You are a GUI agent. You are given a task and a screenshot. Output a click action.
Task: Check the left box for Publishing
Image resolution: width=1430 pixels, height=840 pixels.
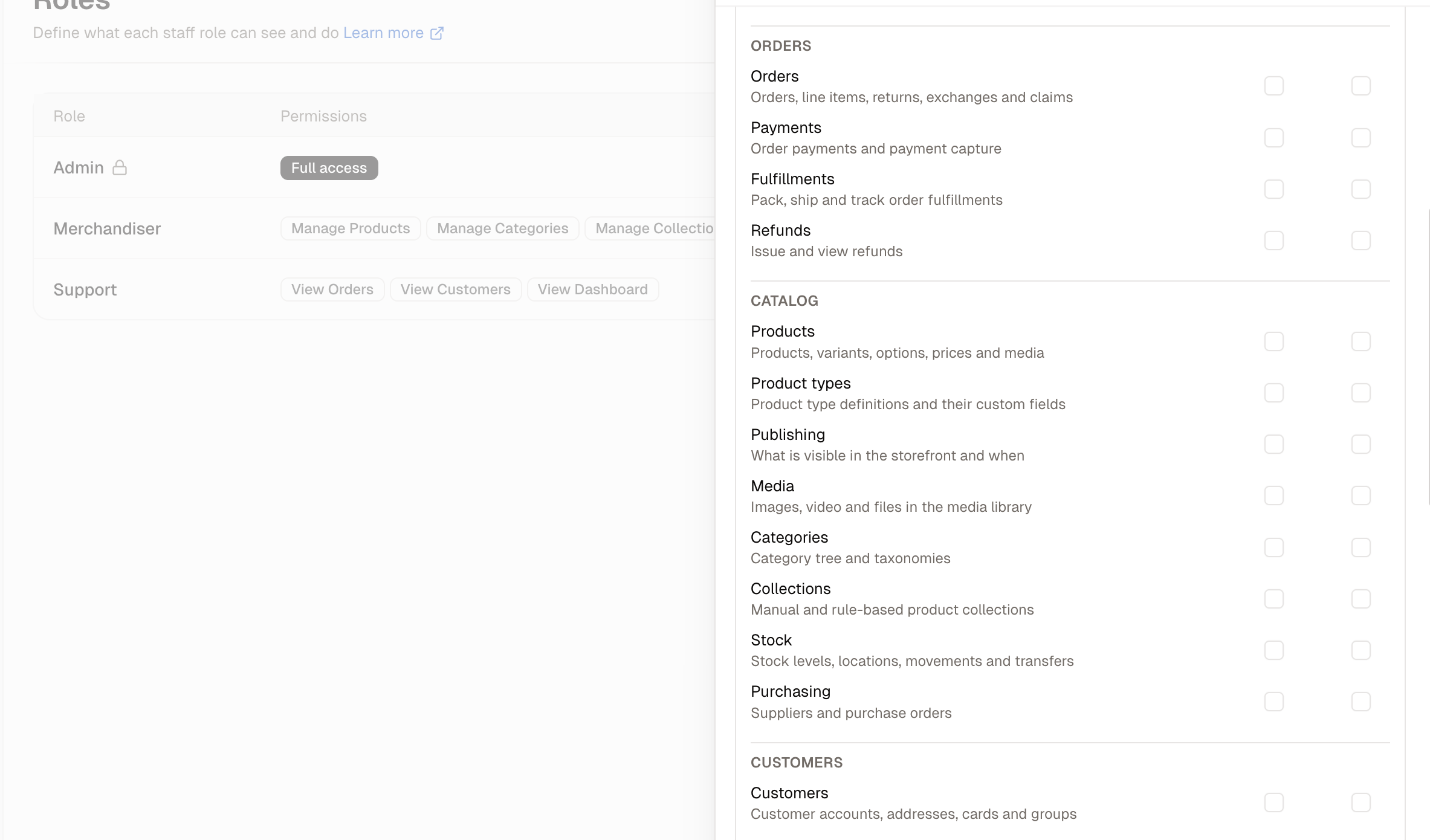point(1274,444)
